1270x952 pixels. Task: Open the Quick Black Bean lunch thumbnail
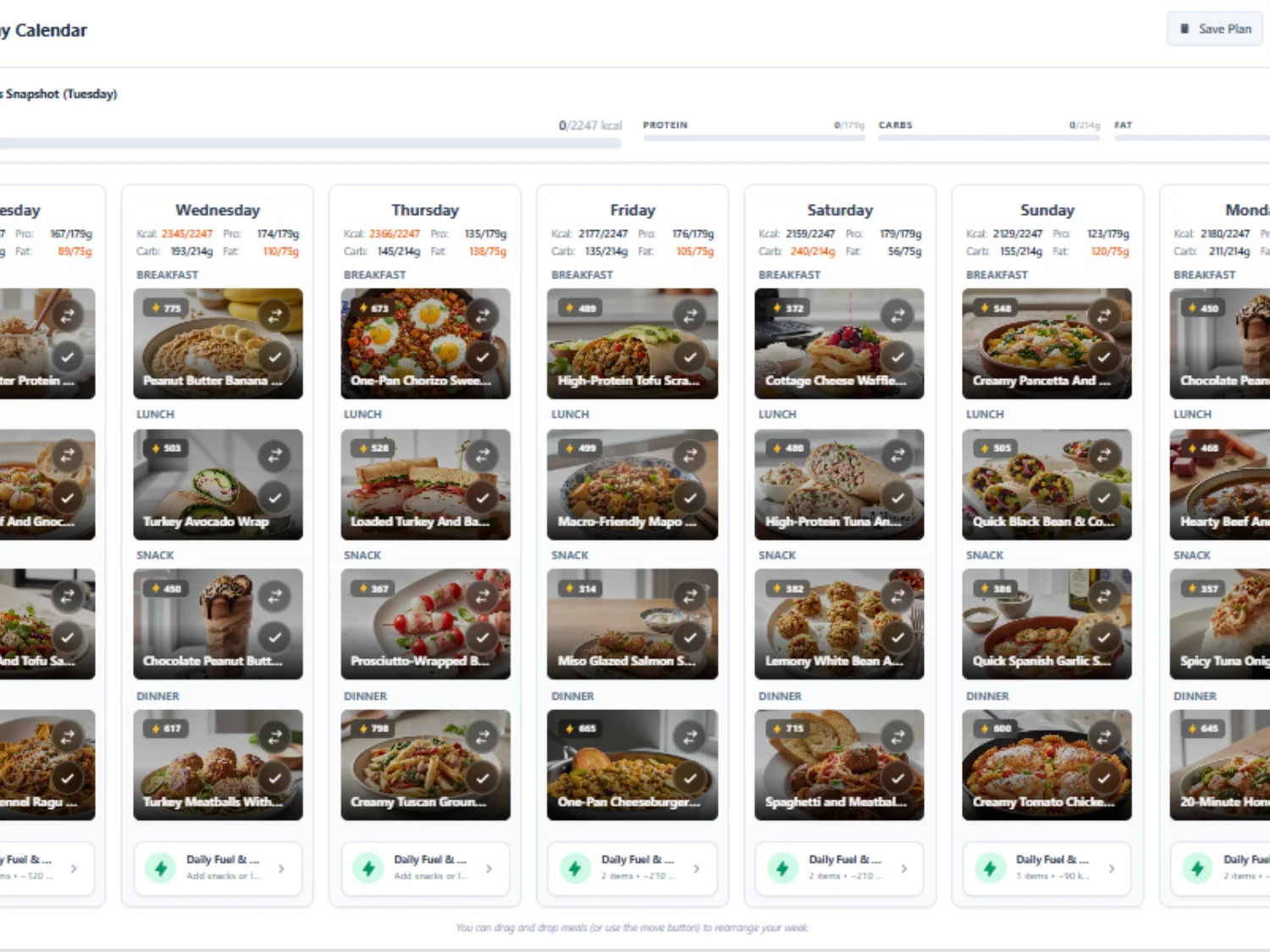coord(1046,484)
